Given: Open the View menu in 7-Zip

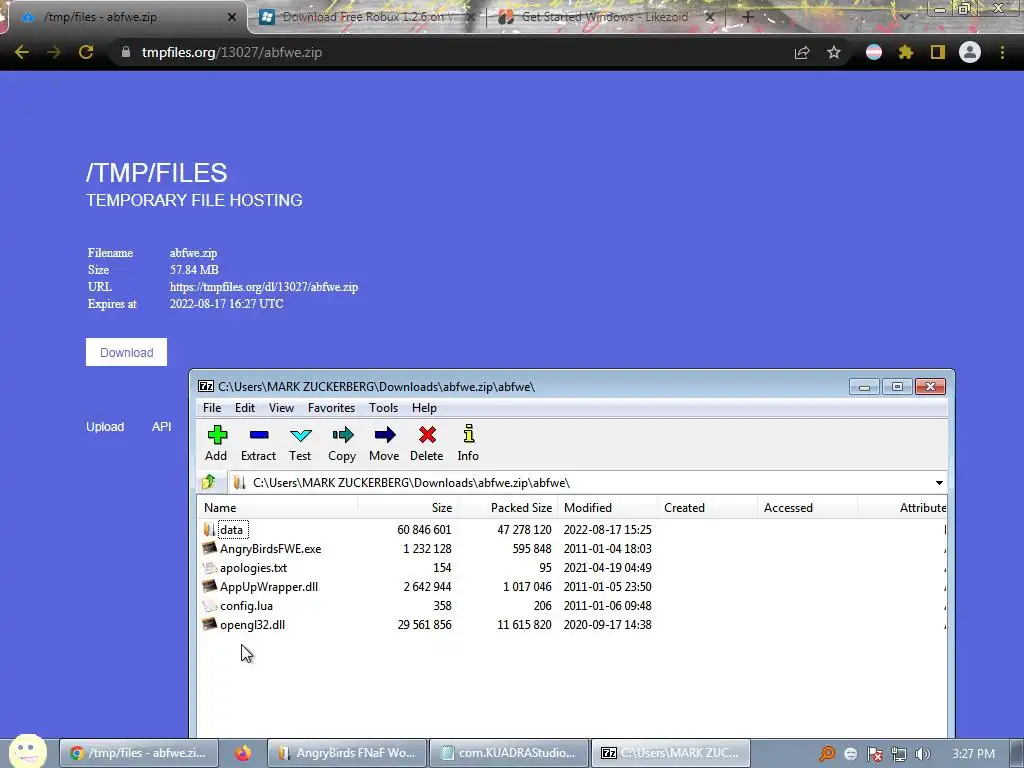Looking at the screenshot, I should click(x=281, y=408).
